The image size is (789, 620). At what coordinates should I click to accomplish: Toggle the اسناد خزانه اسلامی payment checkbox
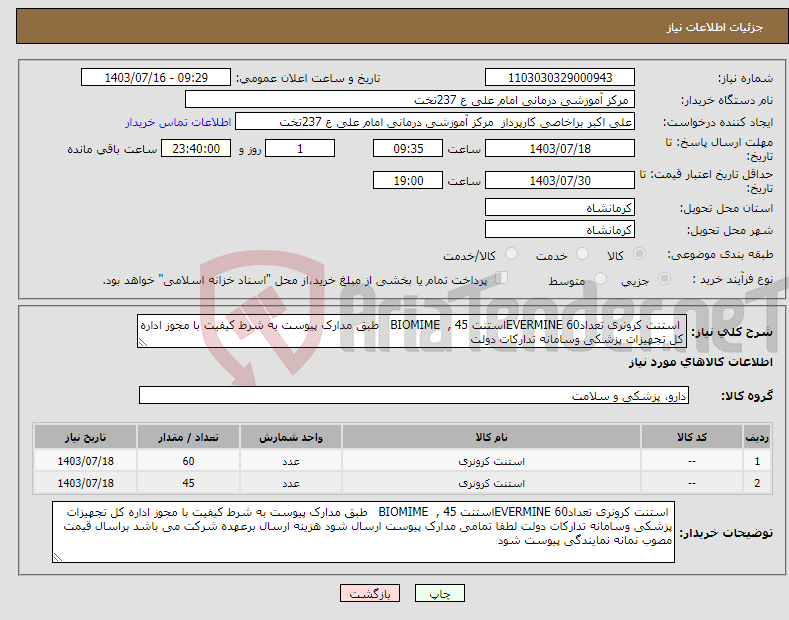tap(502, 278)
